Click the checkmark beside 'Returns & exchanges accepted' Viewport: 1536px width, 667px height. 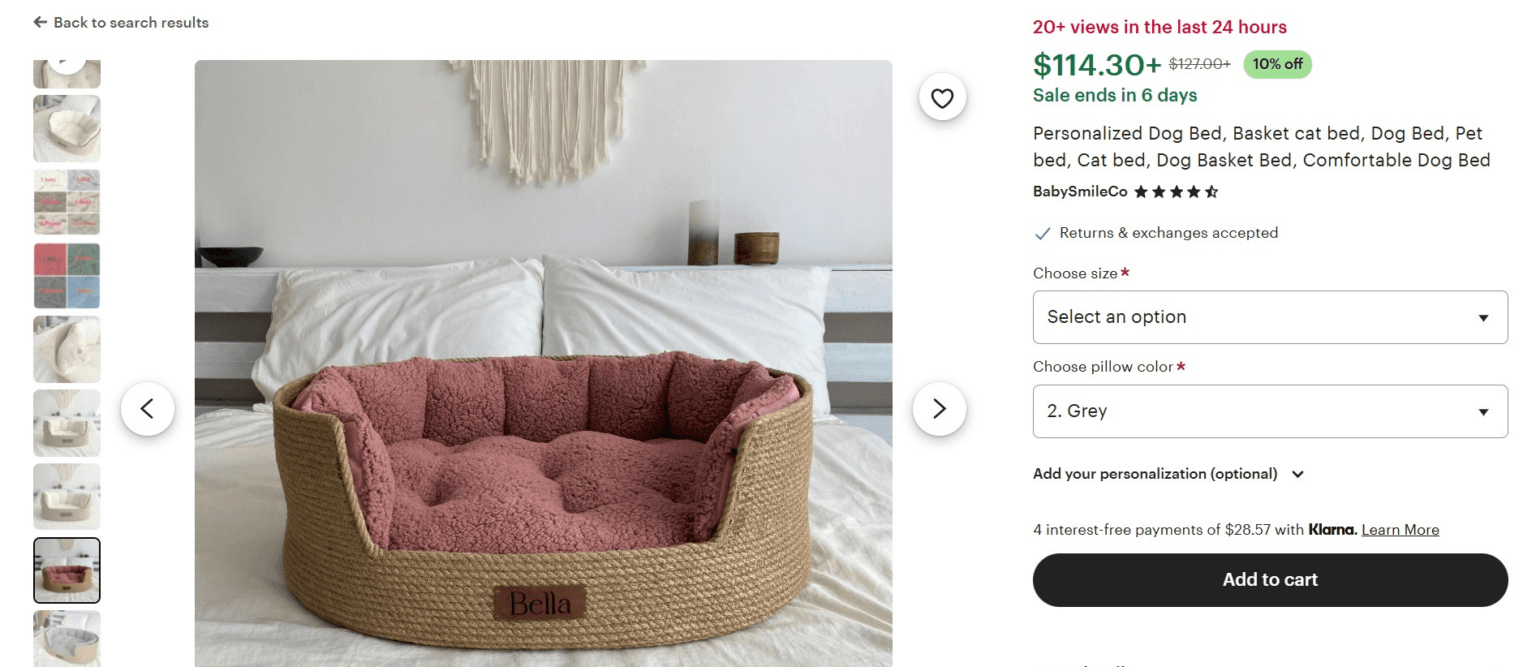click(x=1042, y=233)
